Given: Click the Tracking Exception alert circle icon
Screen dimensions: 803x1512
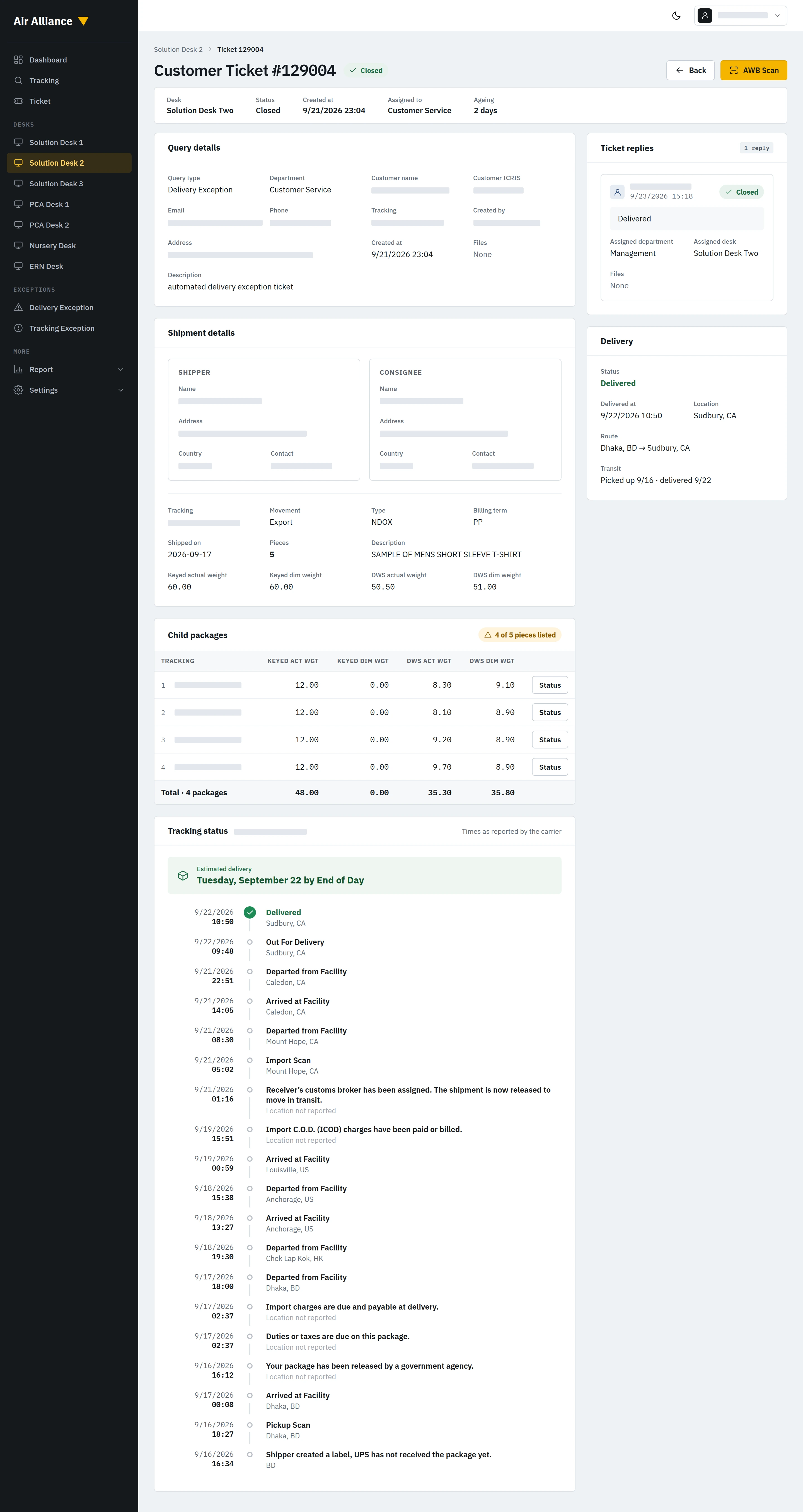Looking at the screenshot, I should tap(18, 328).
